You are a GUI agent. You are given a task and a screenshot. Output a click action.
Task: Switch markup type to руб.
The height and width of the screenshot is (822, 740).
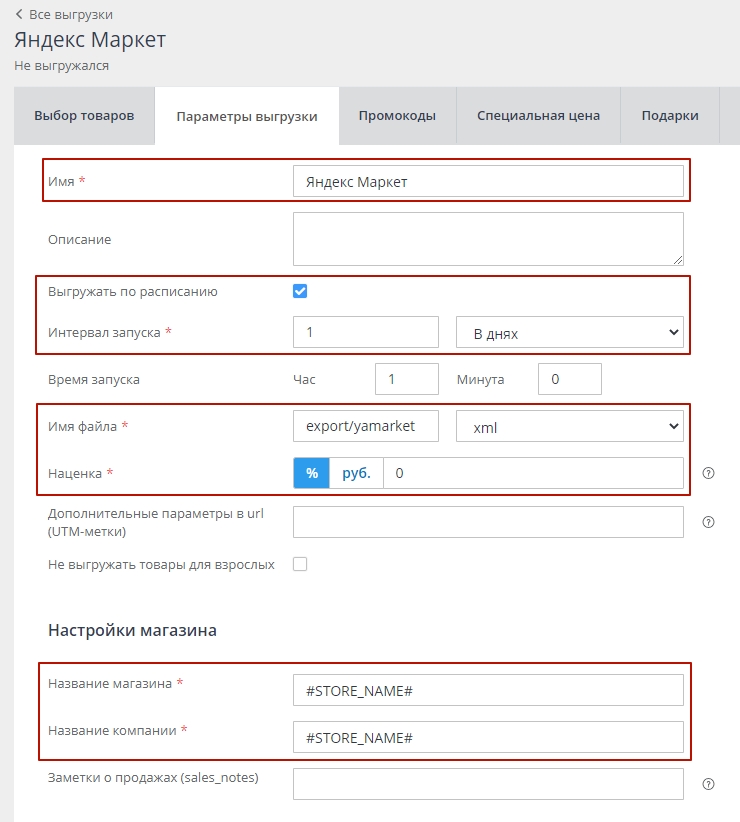click(x=356, y=473)
